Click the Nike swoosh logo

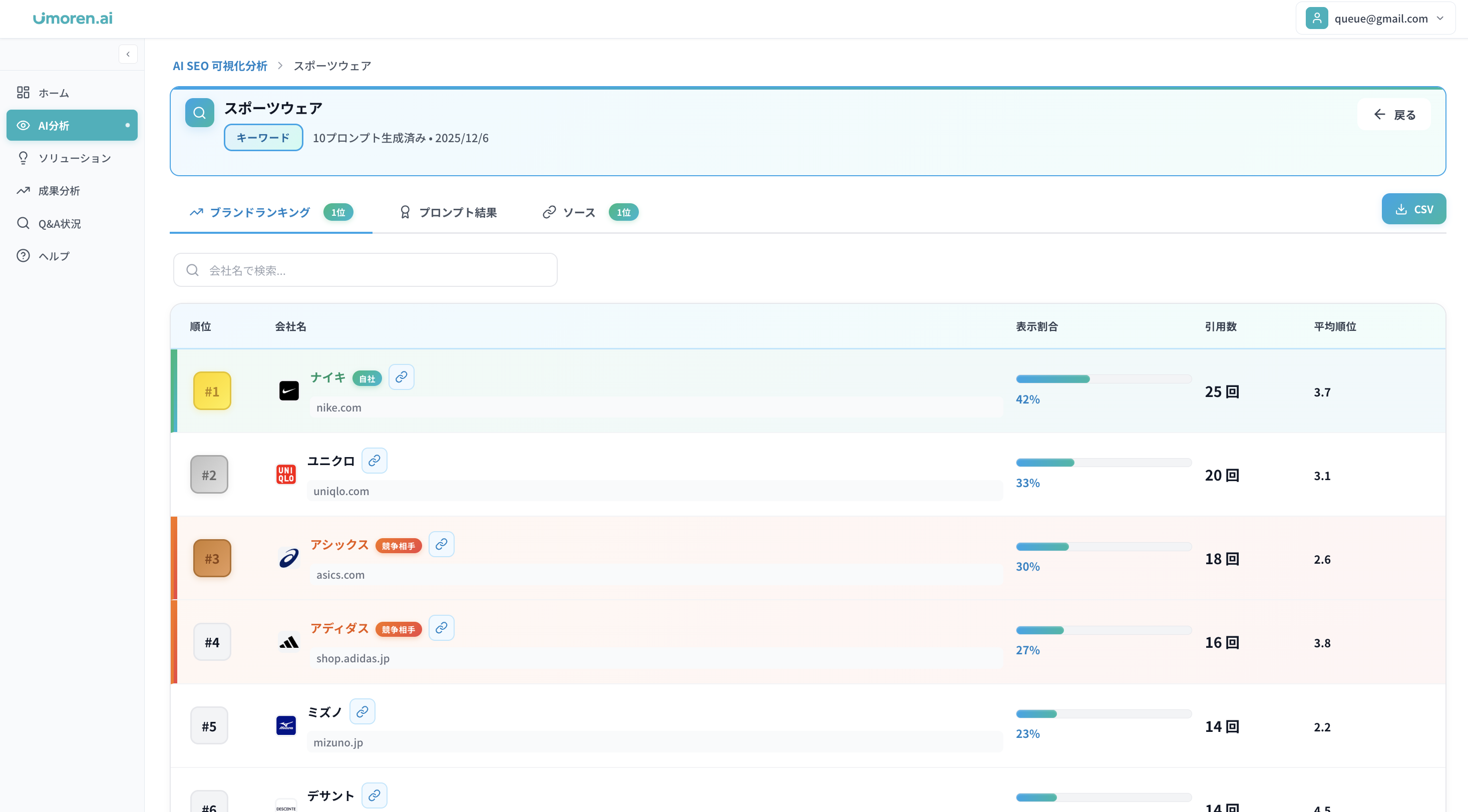click(289, 391)
